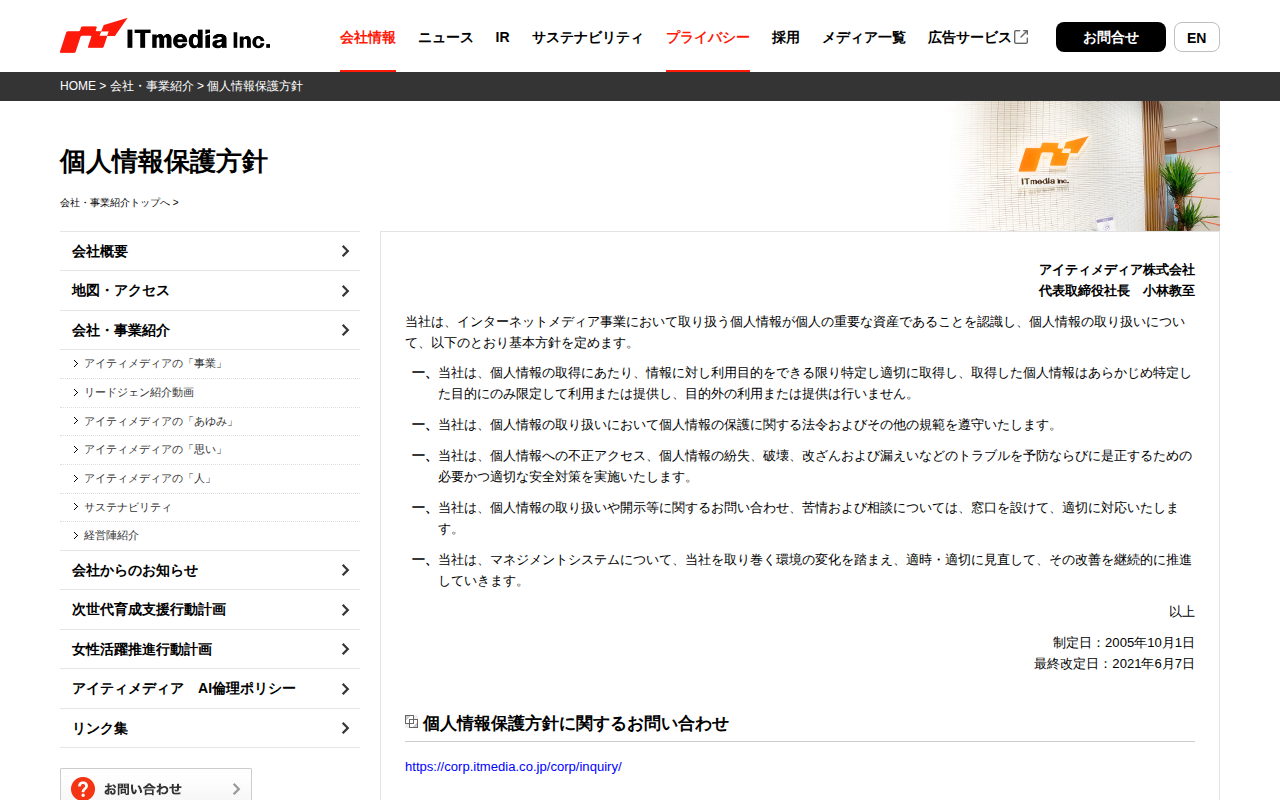Switch language with the EN button
The image size is (1280, 800).
(x=1197, y=37)
